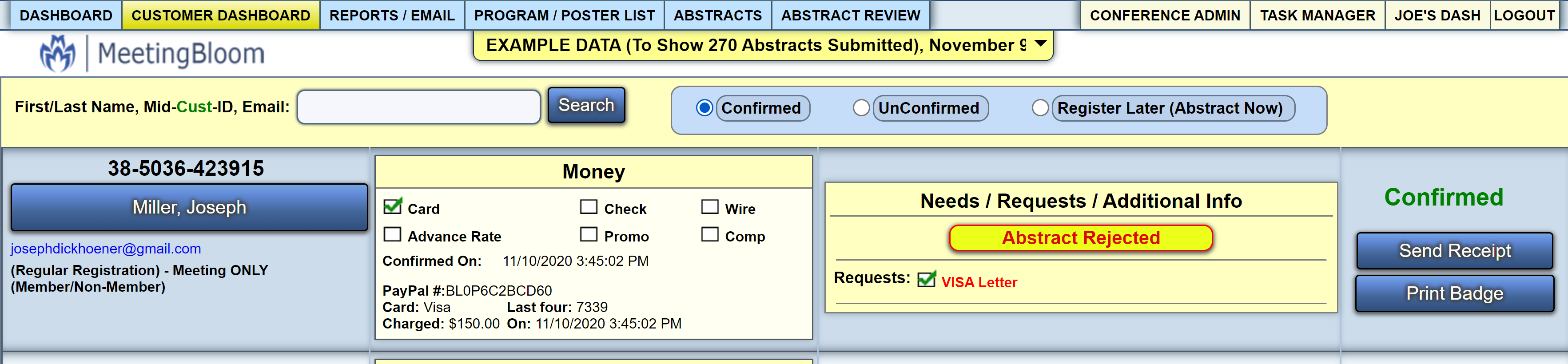Go to the Conference Admin menu

point(1164,15)
